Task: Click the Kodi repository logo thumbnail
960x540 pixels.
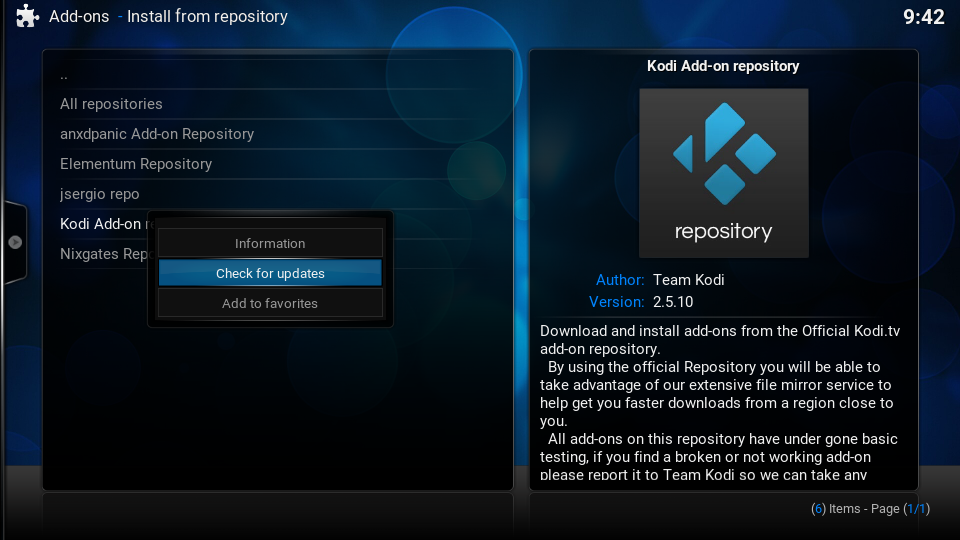Action: coord(724,173)
